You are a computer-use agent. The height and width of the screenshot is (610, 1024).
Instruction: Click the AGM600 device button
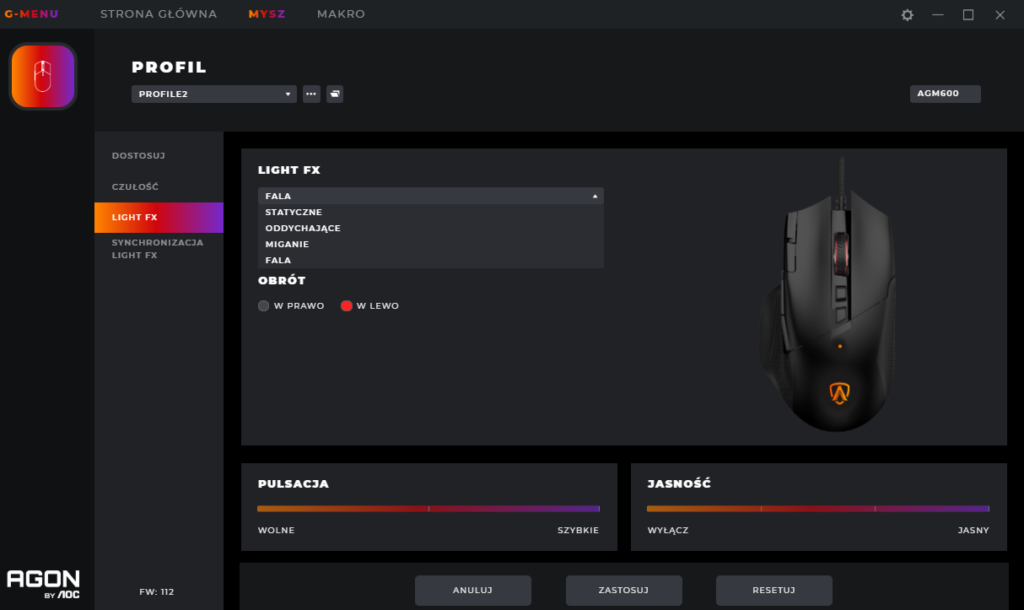(945, 93)
